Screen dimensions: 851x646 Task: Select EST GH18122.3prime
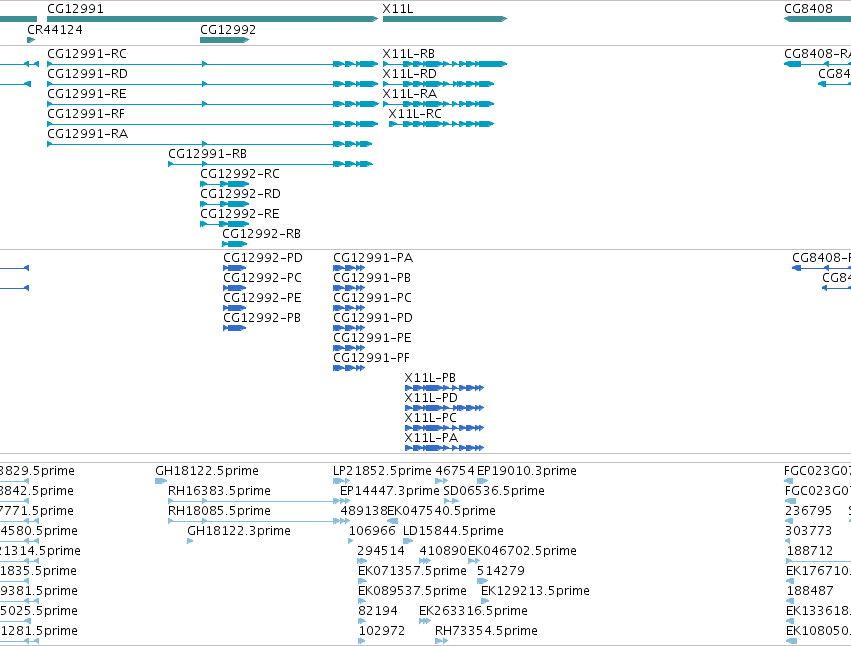point(239,531)
